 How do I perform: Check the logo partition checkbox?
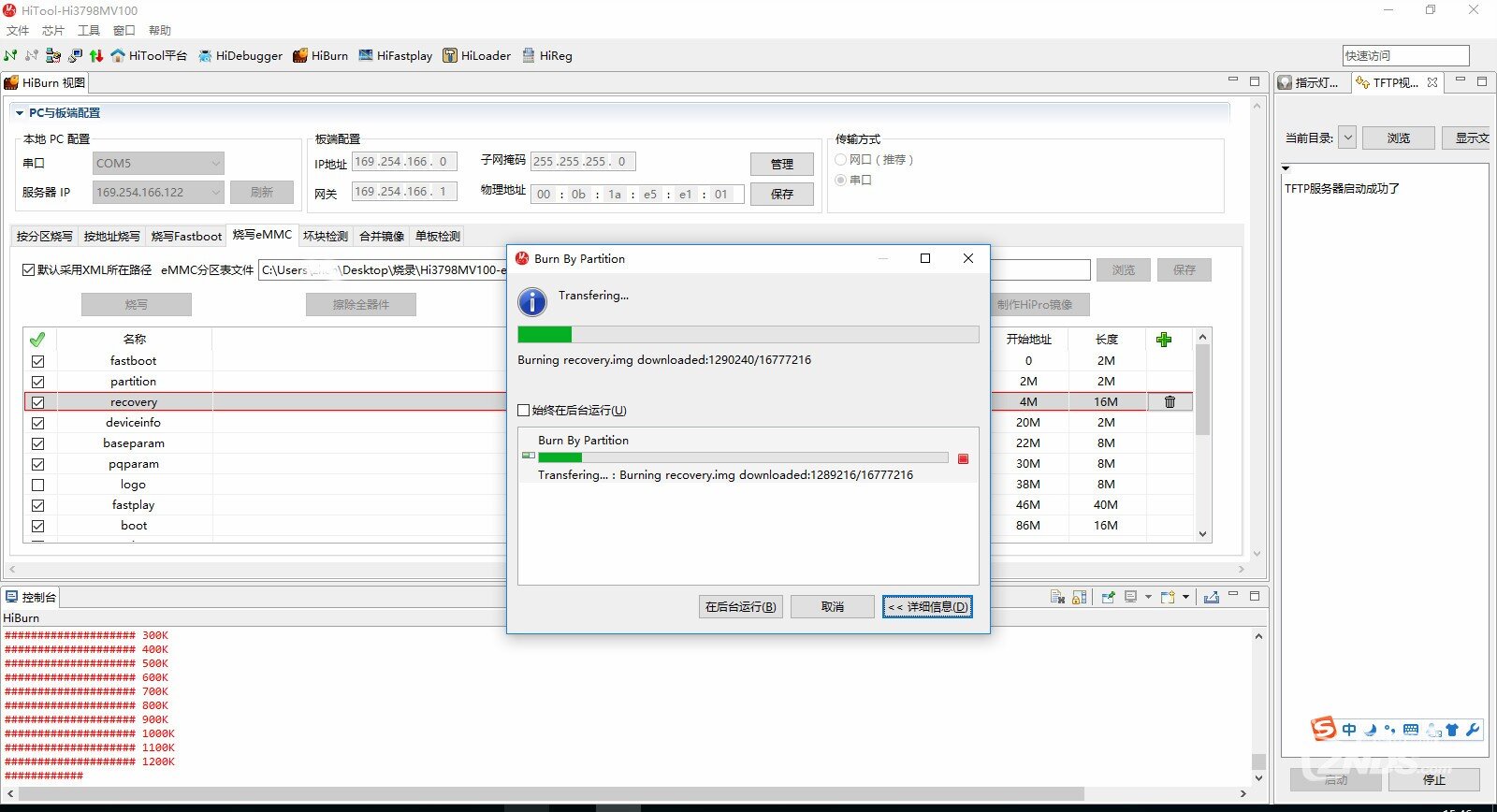(37, 485)
